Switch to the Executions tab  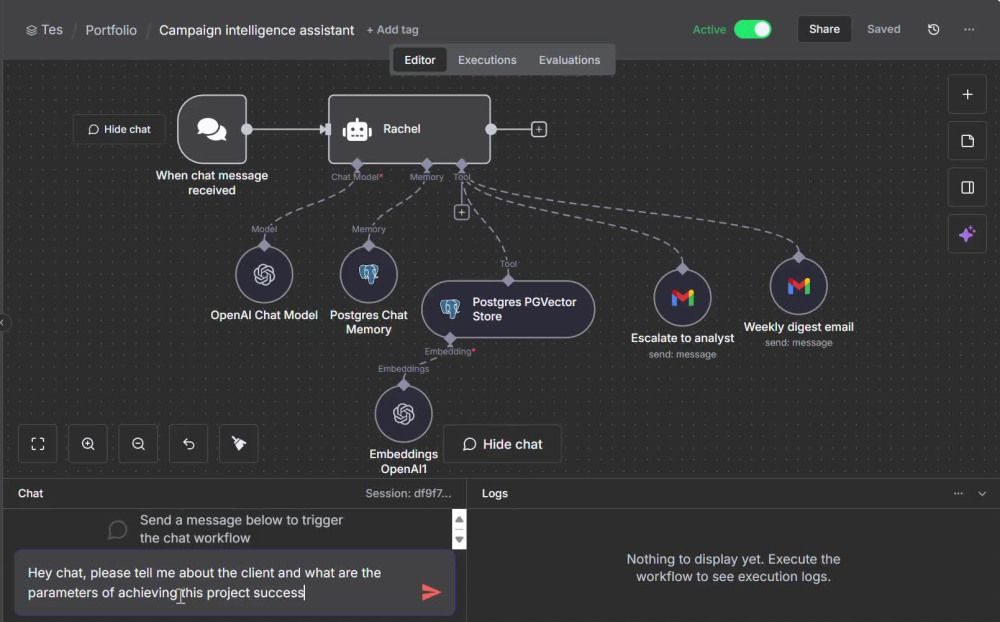[487, 60]
